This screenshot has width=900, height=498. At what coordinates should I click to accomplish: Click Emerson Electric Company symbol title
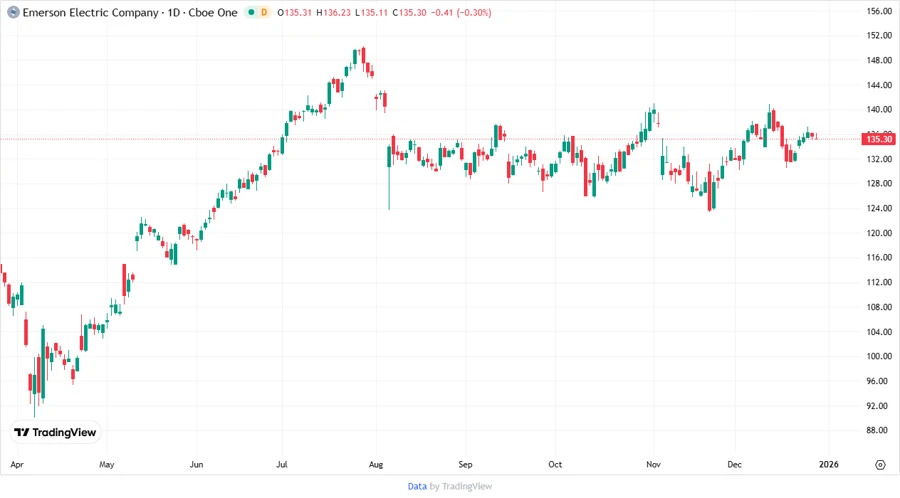click(91, 13)
